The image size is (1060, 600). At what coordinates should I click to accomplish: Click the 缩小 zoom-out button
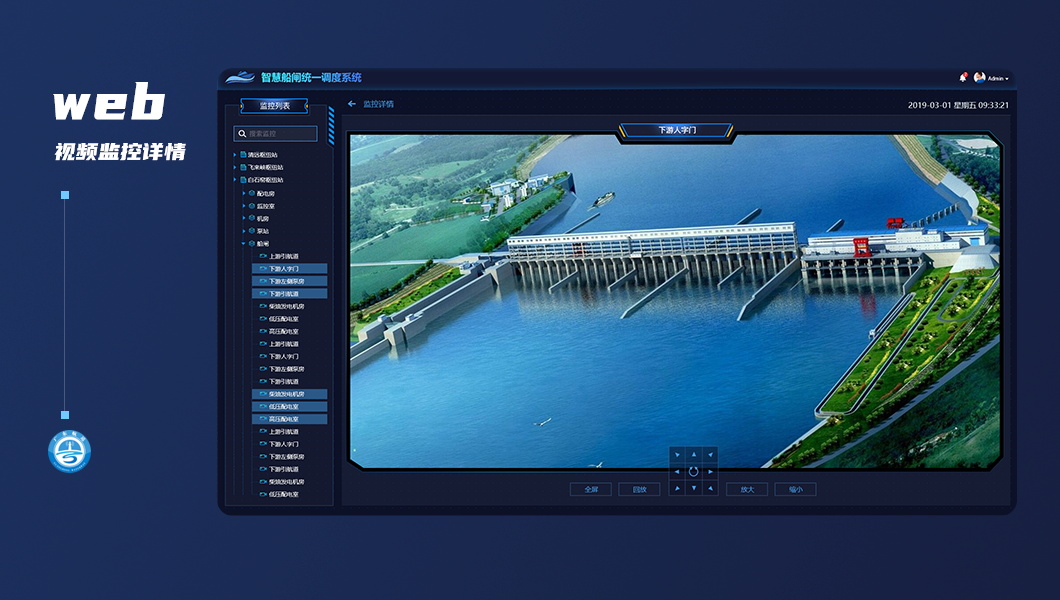tap(796, 489)
